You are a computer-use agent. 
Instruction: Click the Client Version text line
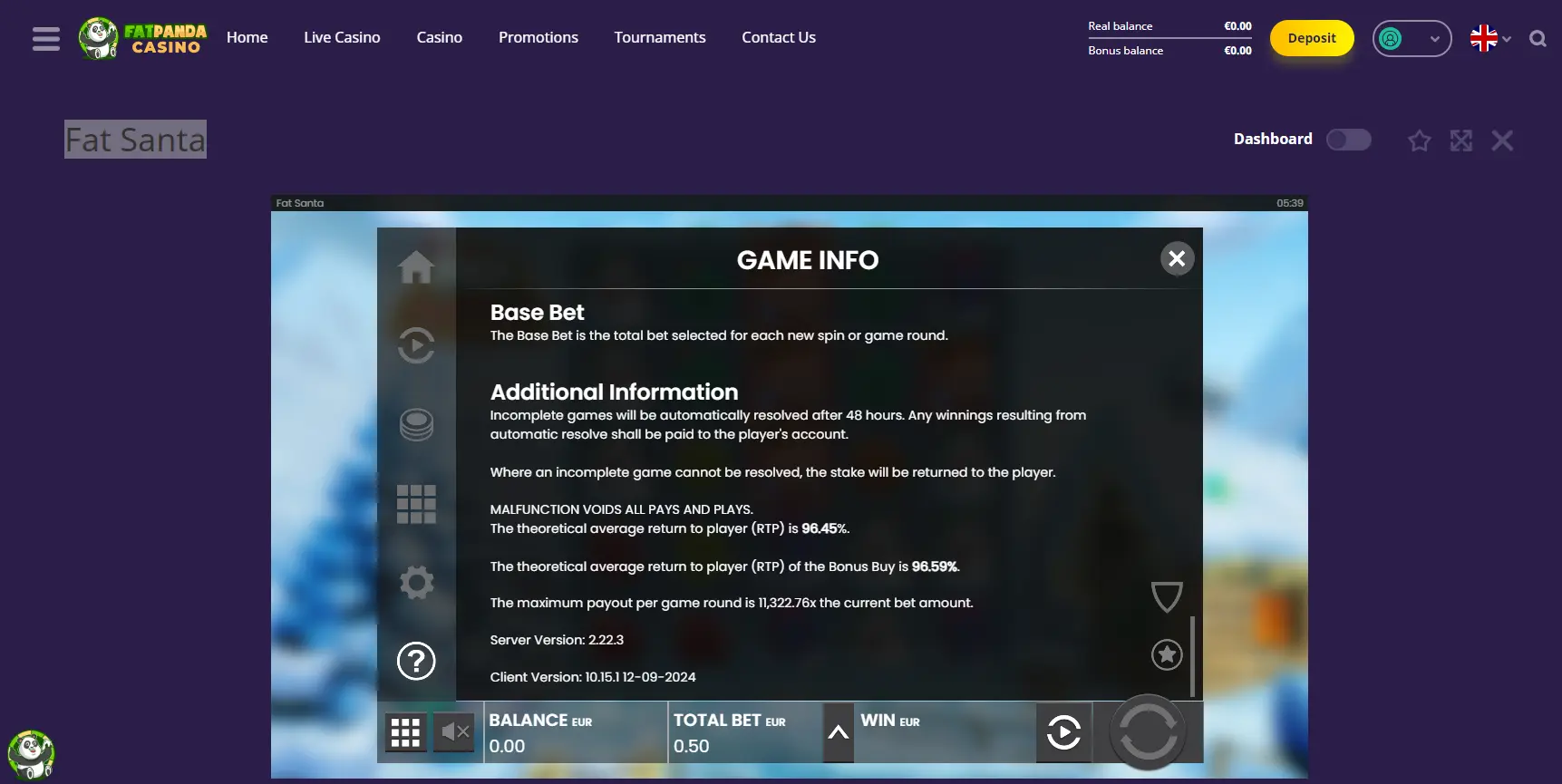593,677
